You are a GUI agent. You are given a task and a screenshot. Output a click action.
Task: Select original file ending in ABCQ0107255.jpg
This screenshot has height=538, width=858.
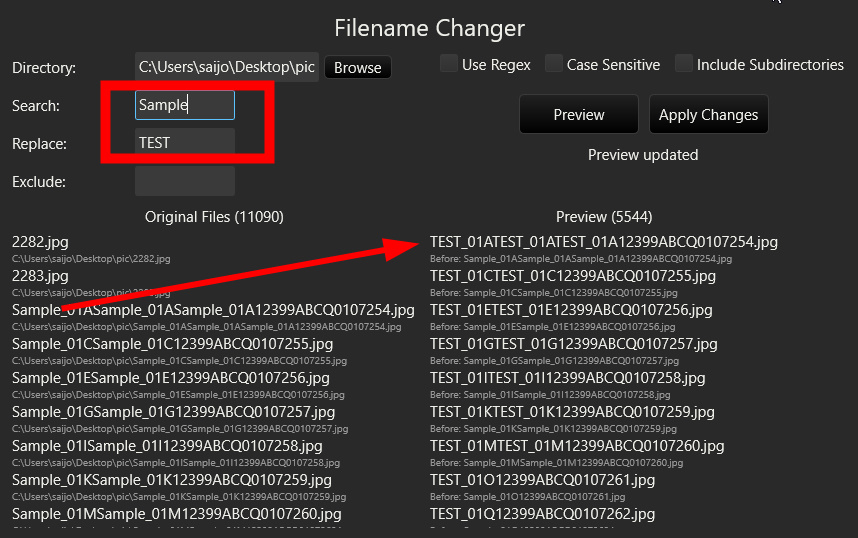[172, 344]
